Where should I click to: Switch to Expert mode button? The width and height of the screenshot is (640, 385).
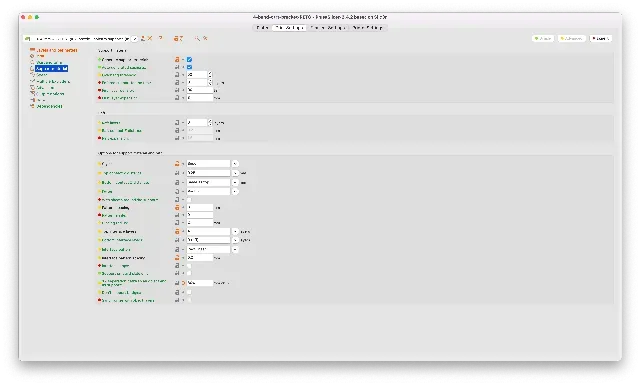tap(600, 38)
